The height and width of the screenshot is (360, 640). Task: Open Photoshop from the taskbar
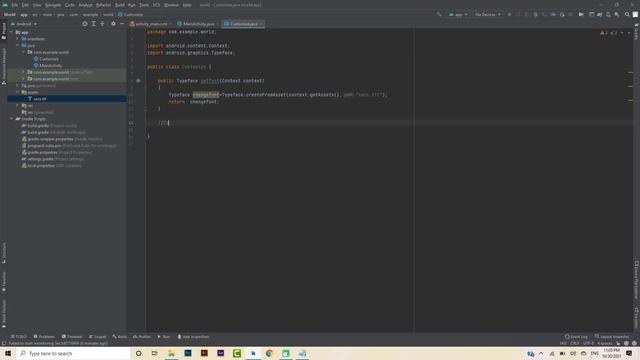click(188, 353)
